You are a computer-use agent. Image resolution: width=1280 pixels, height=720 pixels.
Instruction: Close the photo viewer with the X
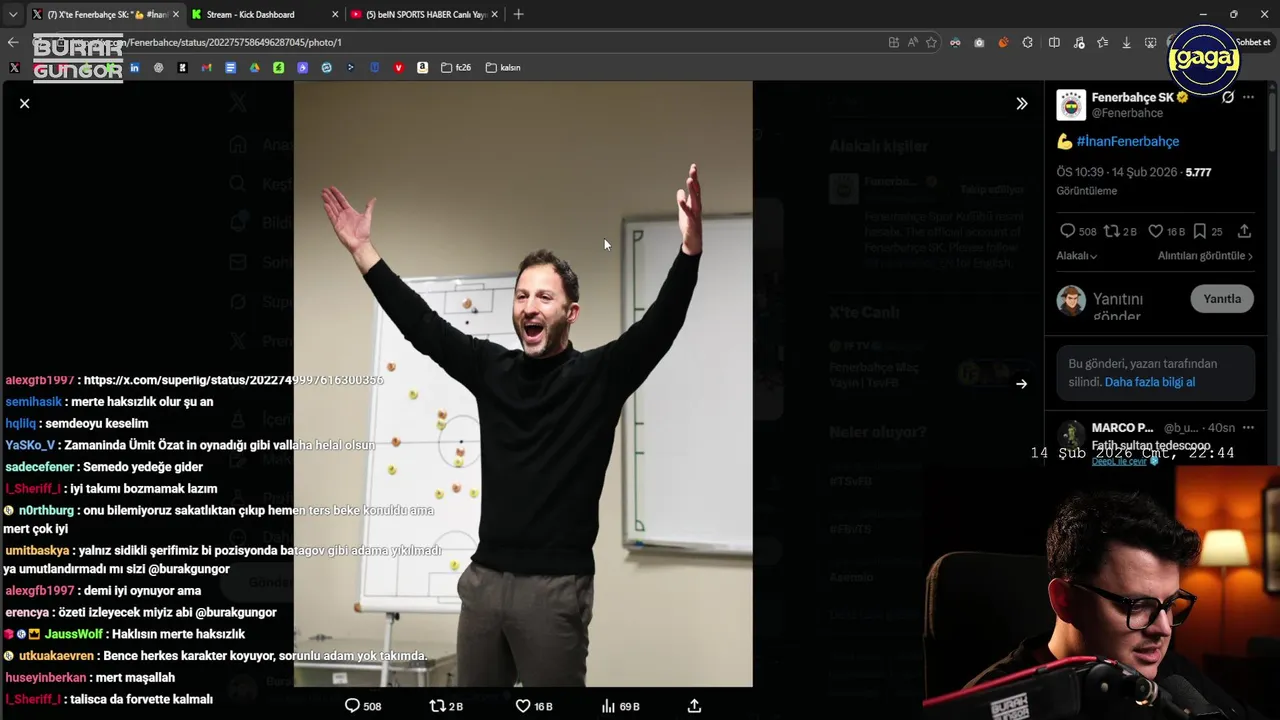click(25, 103)
